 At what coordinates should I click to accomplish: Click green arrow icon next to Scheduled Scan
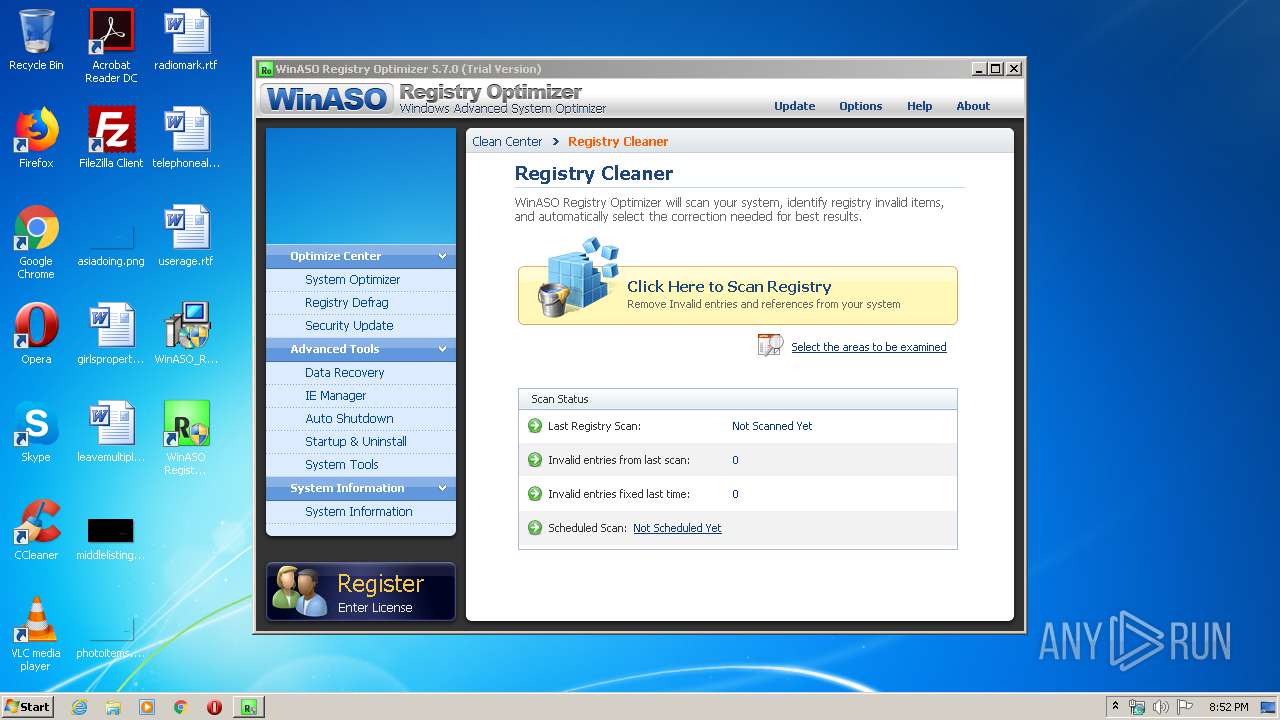coord(535,528)
